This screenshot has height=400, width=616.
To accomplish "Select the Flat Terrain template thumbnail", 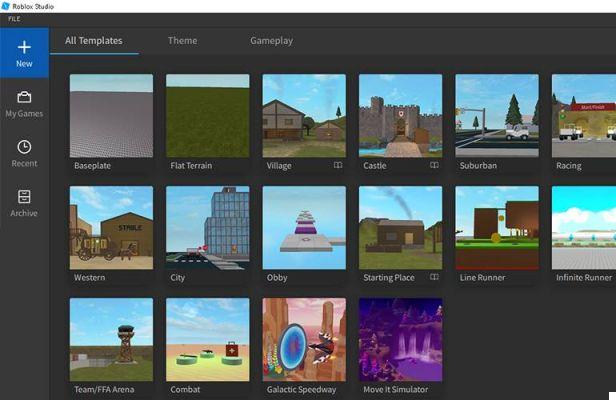I will tap(208, 116).
